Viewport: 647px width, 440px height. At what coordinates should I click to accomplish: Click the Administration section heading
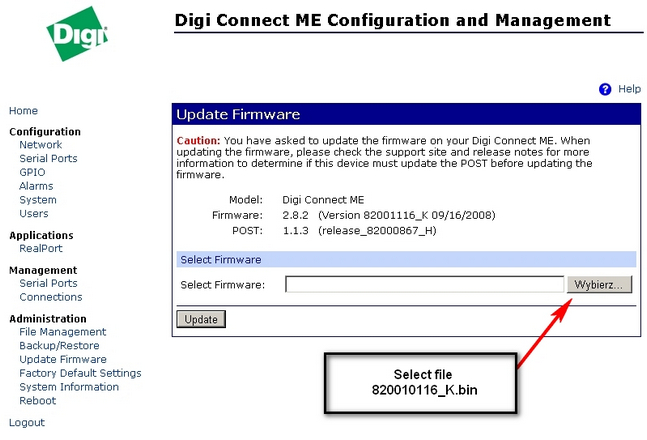click(x=47, y=319)
